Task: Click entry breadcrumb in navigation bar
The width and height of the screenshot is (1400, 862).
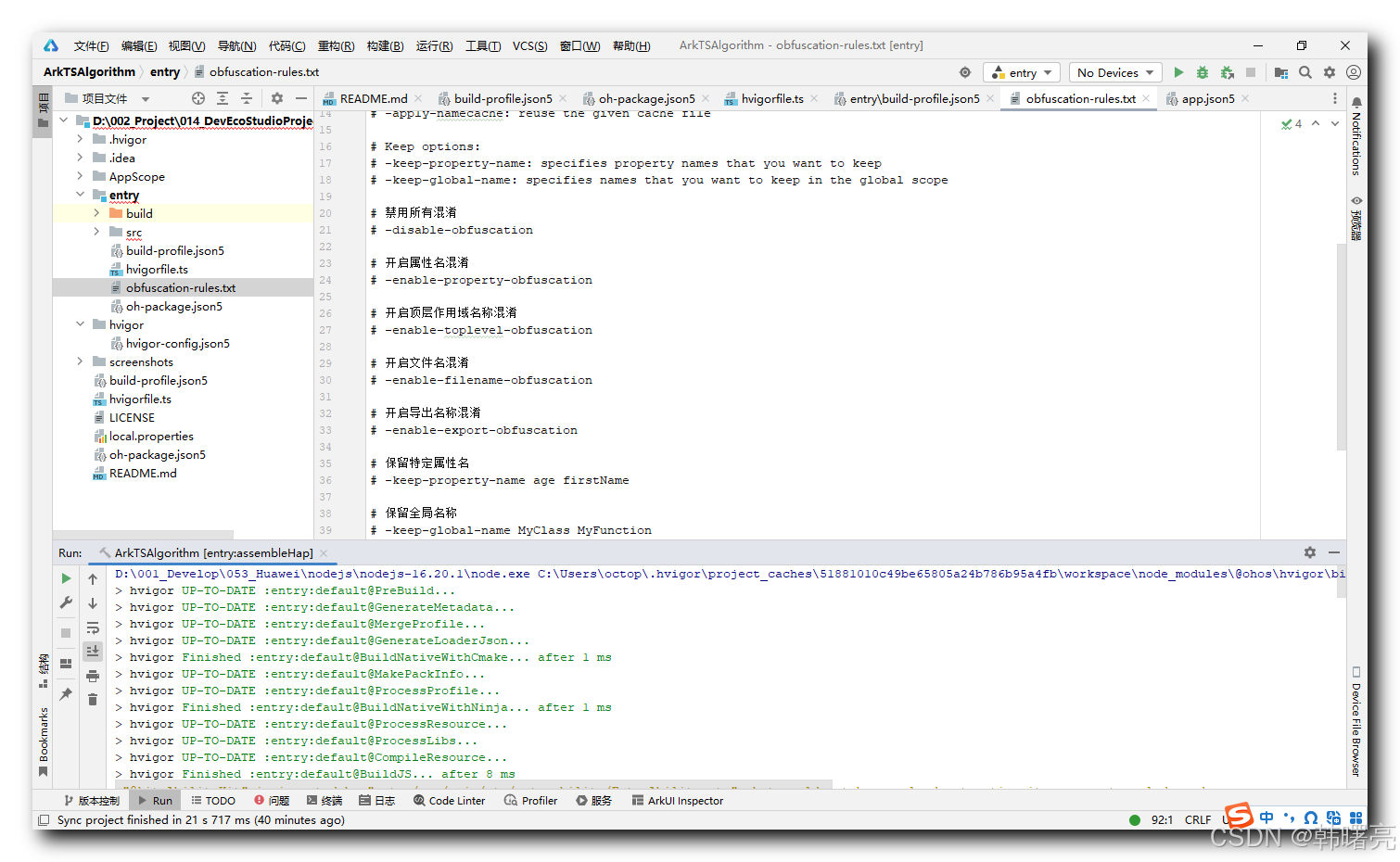Action: [165, 72]
